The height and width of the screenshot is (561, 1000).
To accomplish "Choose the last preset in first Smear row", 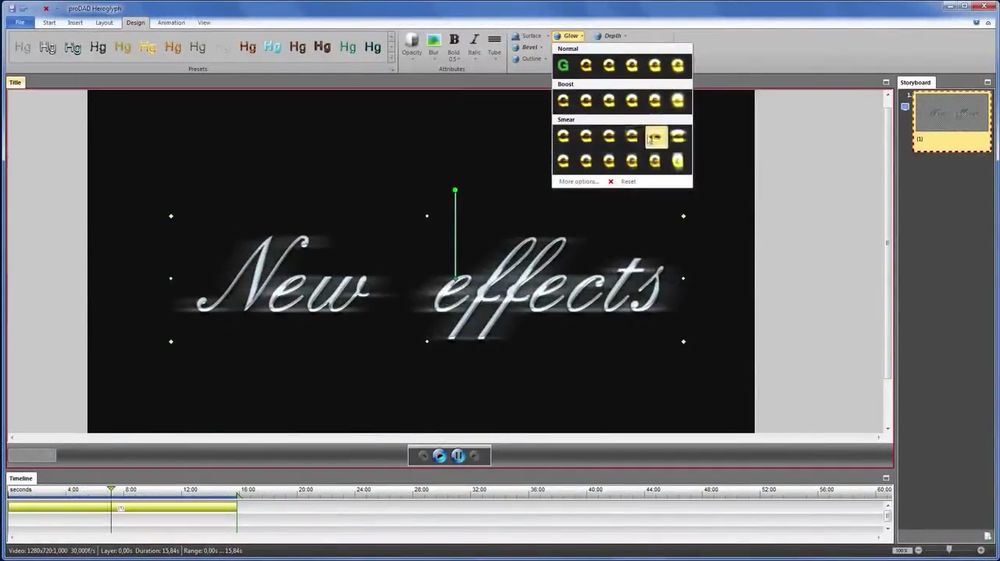I will point(678,136).
